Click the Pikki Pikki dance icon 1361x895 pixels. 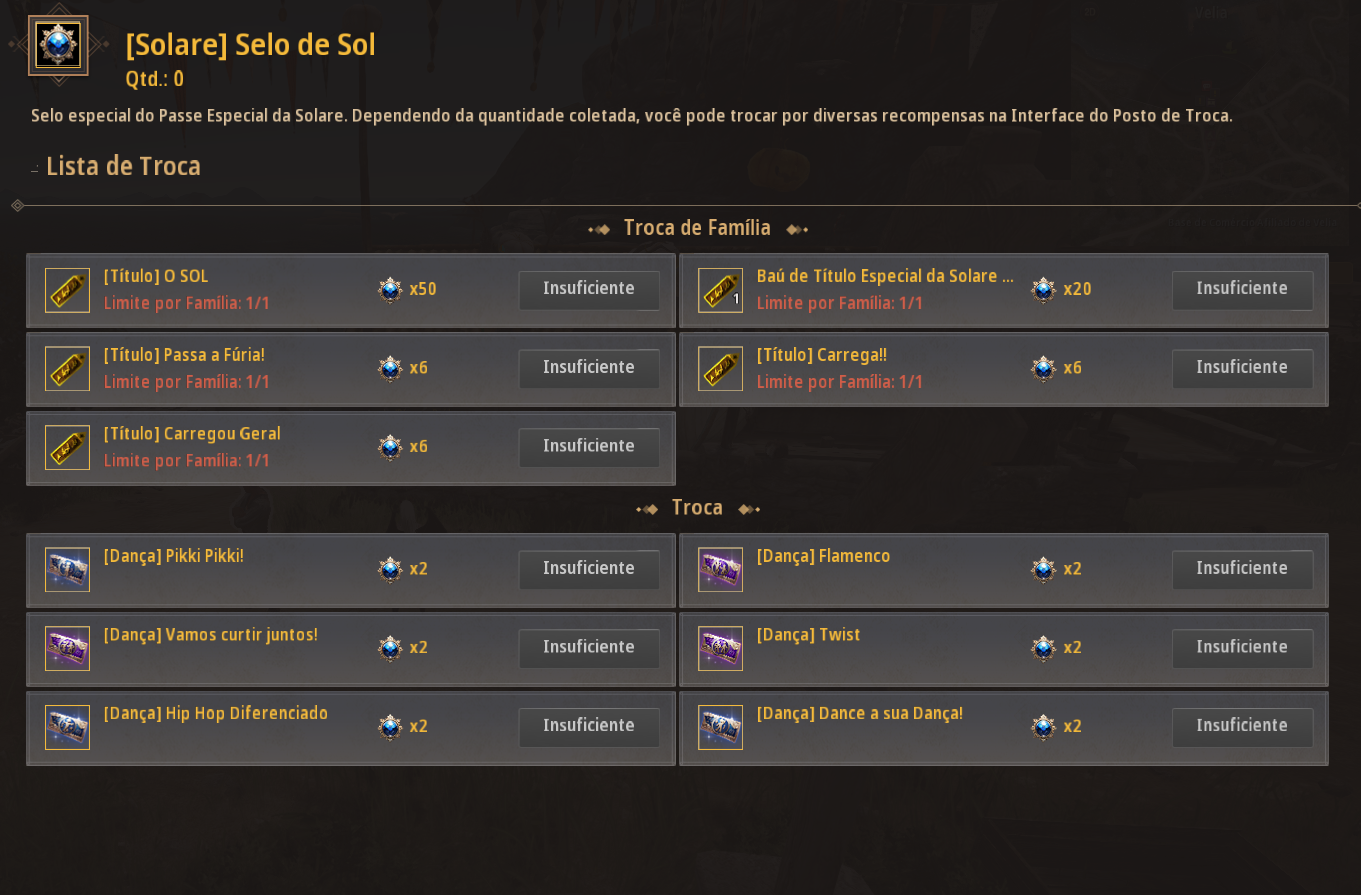coord(67,569)
